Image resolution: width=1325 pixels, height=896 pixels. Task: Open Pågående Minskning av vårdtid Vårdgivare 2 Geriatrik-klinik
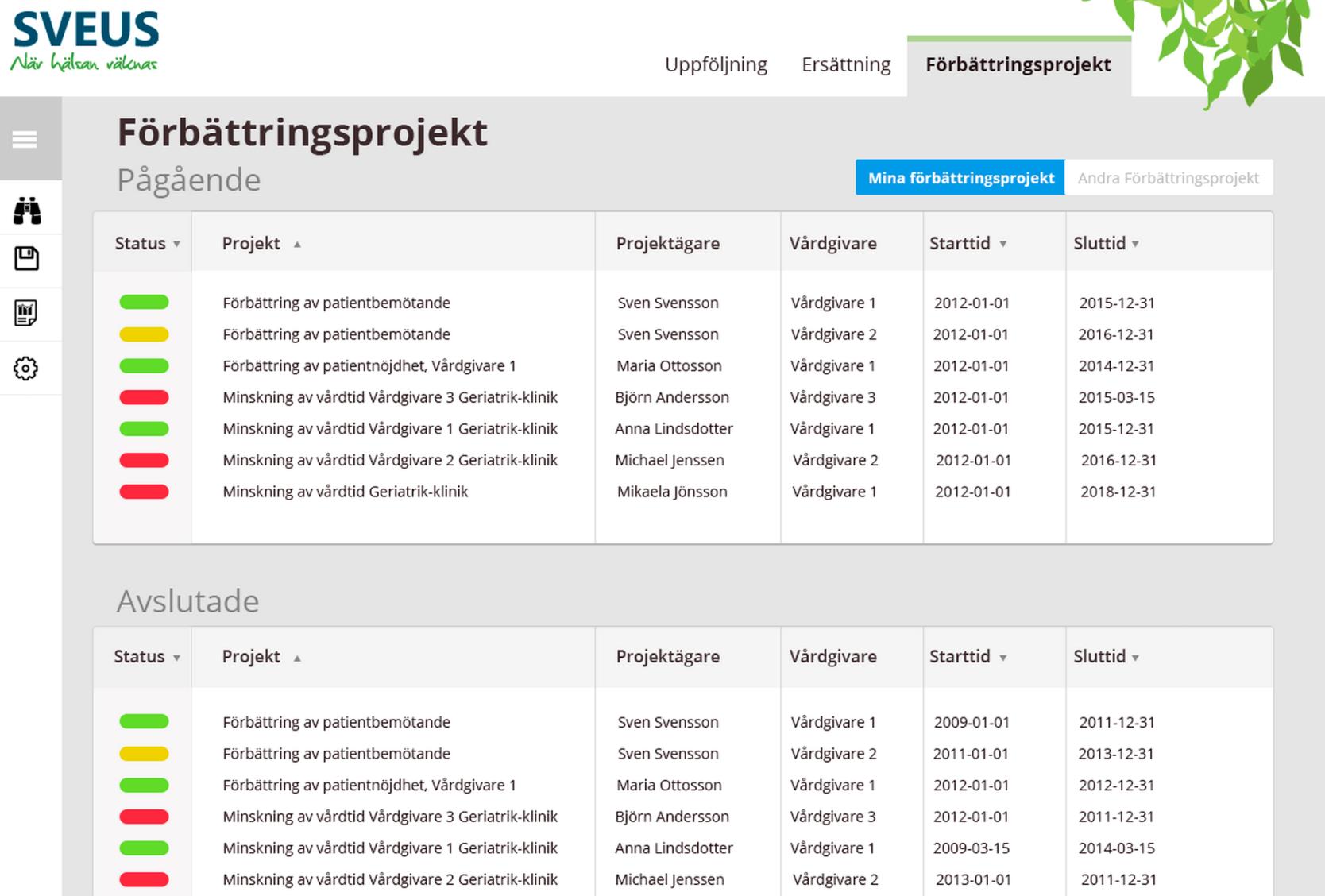pyautogui.click(x=390, y=460)
